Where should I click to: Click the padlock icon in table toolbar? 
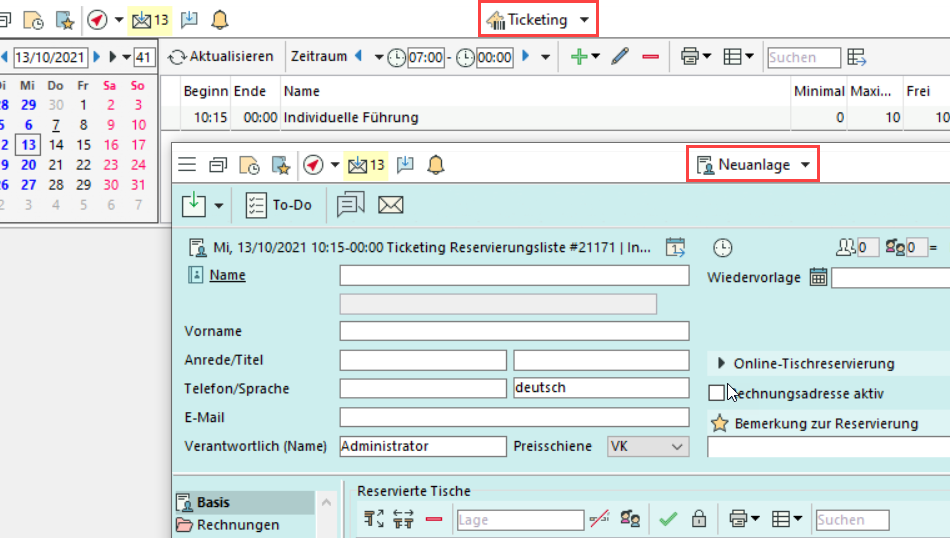pyautogui.click(x=698, y=519)
